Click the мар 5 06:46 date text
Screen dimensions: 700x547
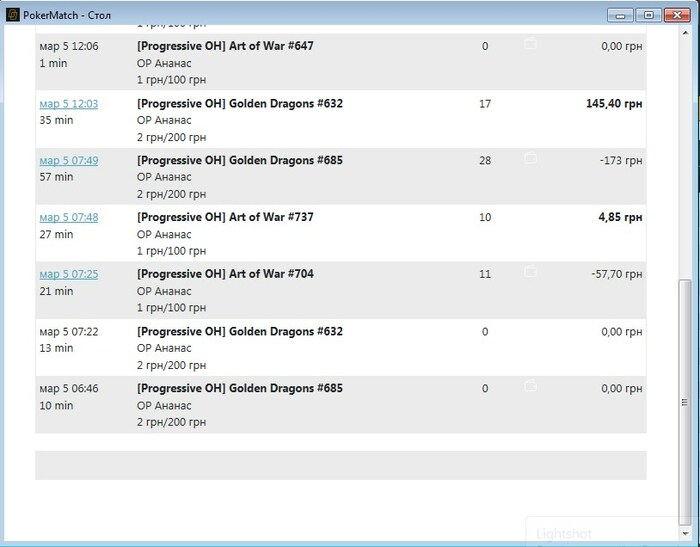point(69,388)
